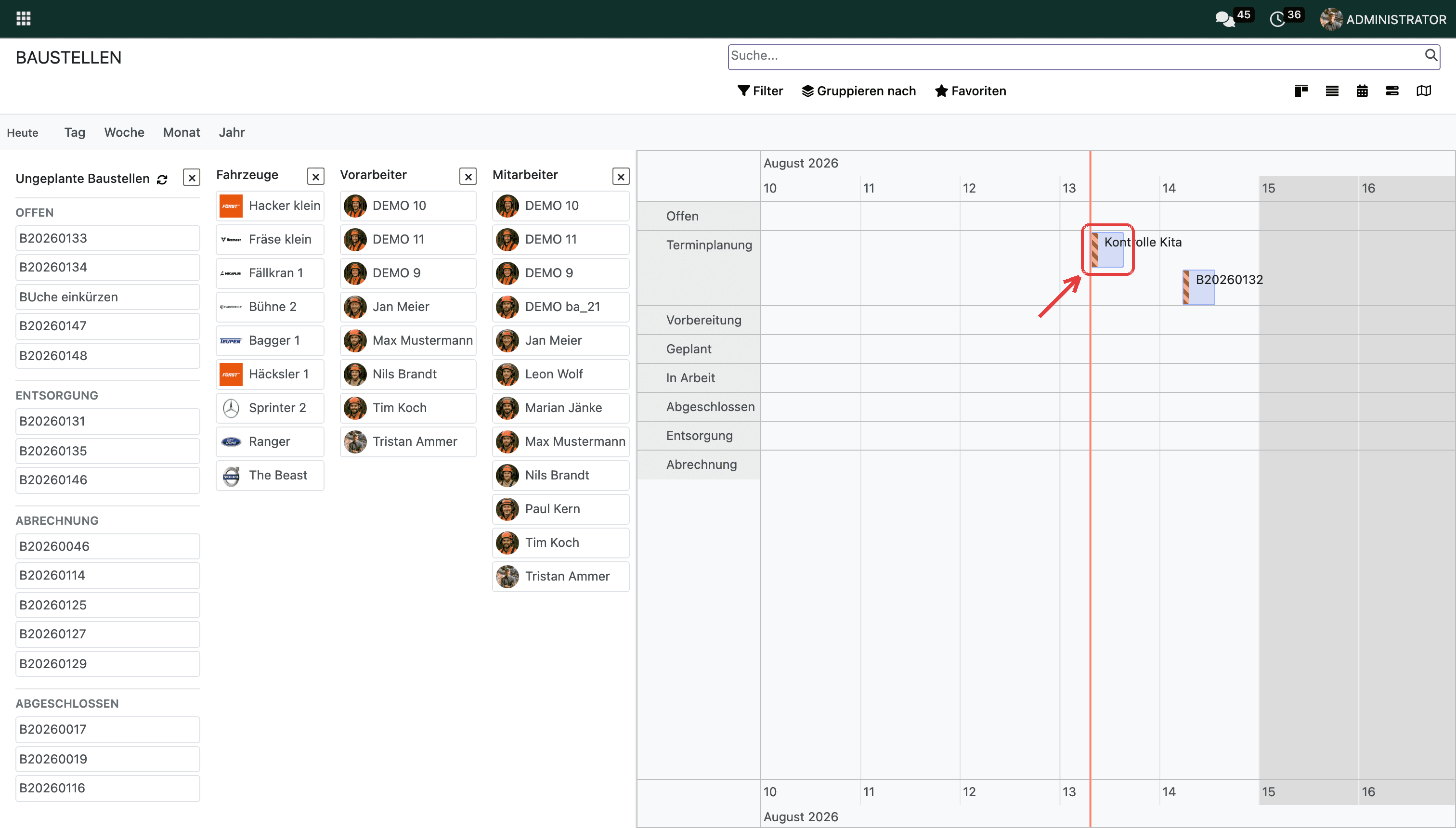The height and width of the screenshot is (828, 1456).
Task: Select Vorarbeiter Tristan Ammer
Action: pyautogui.click(x=408, y=442)
